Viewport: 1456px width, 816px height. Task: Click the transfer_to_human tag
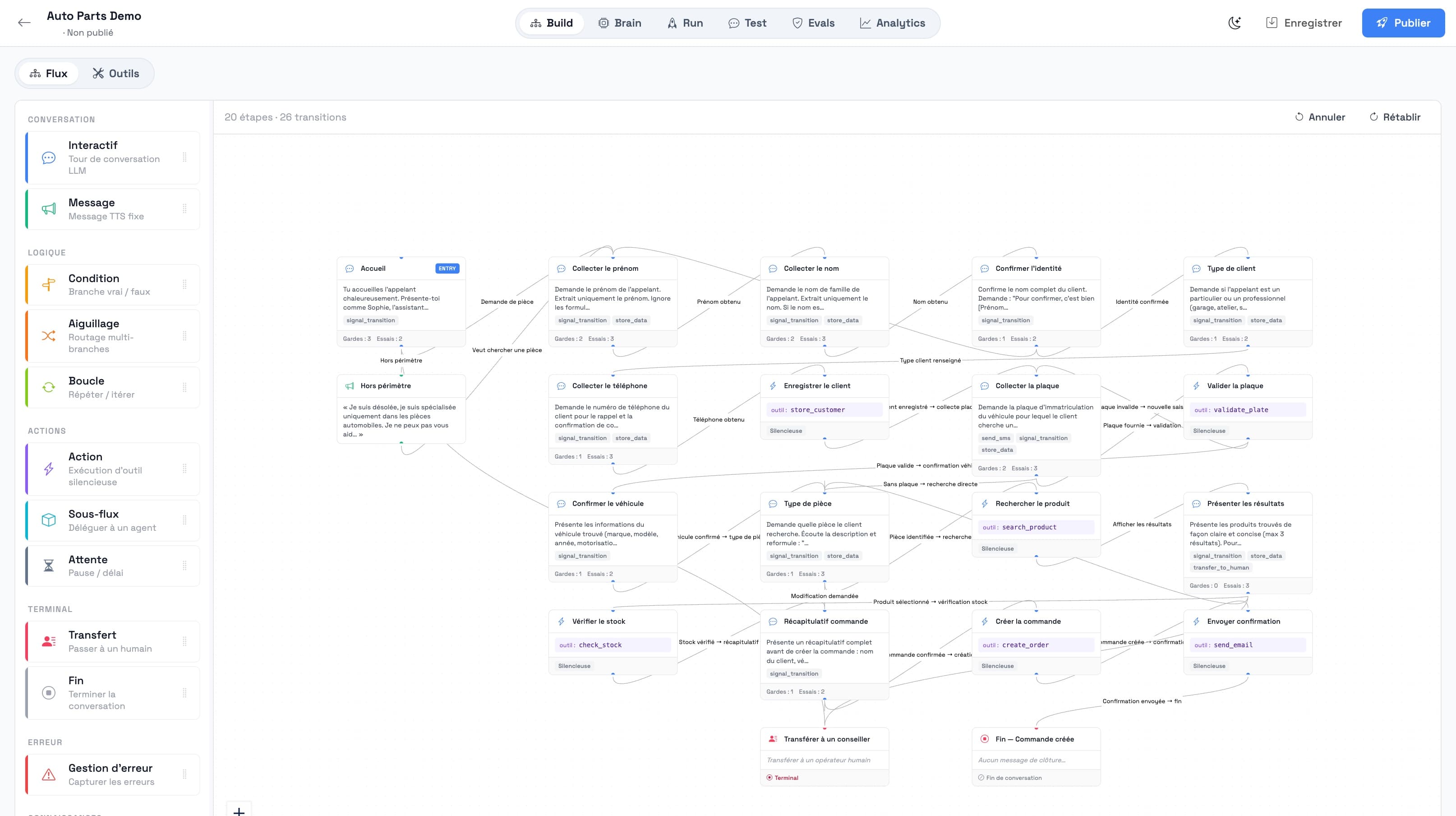[1221, 567]
